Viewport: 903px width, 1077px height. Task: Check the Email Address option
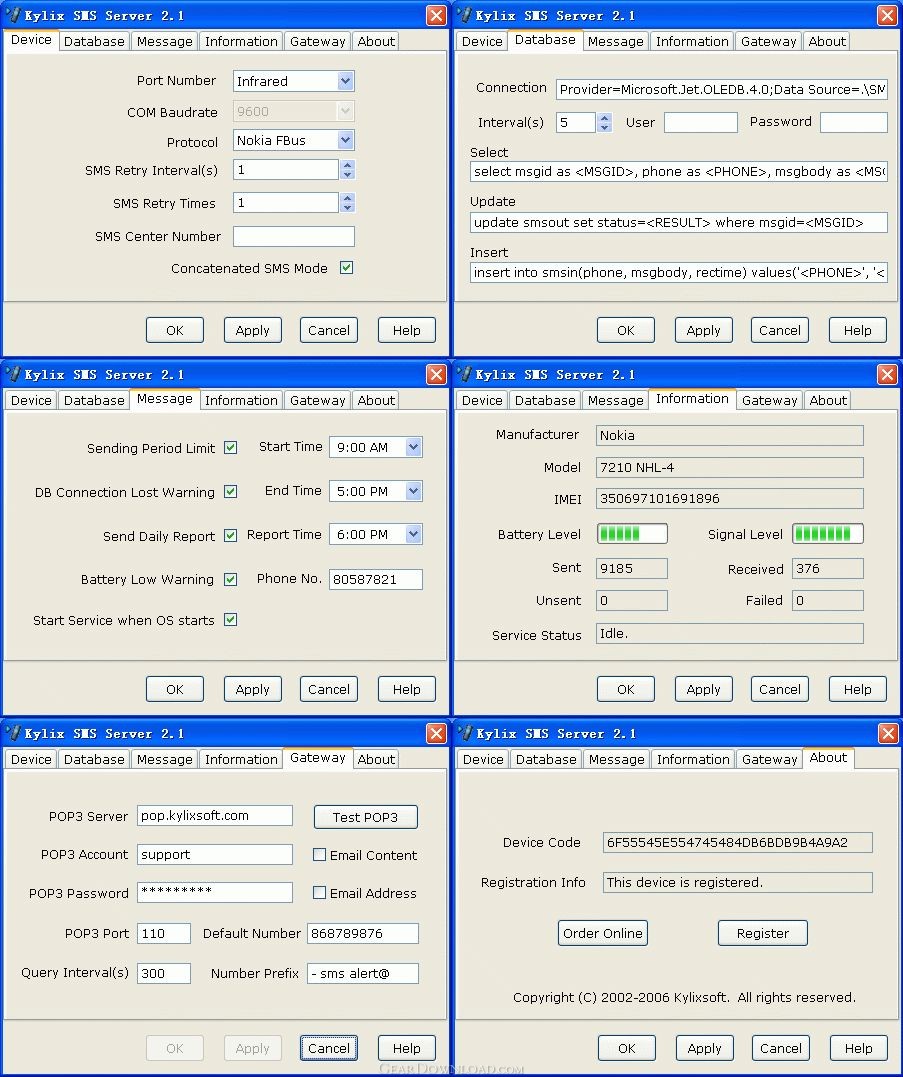click(x=319, y=892)
